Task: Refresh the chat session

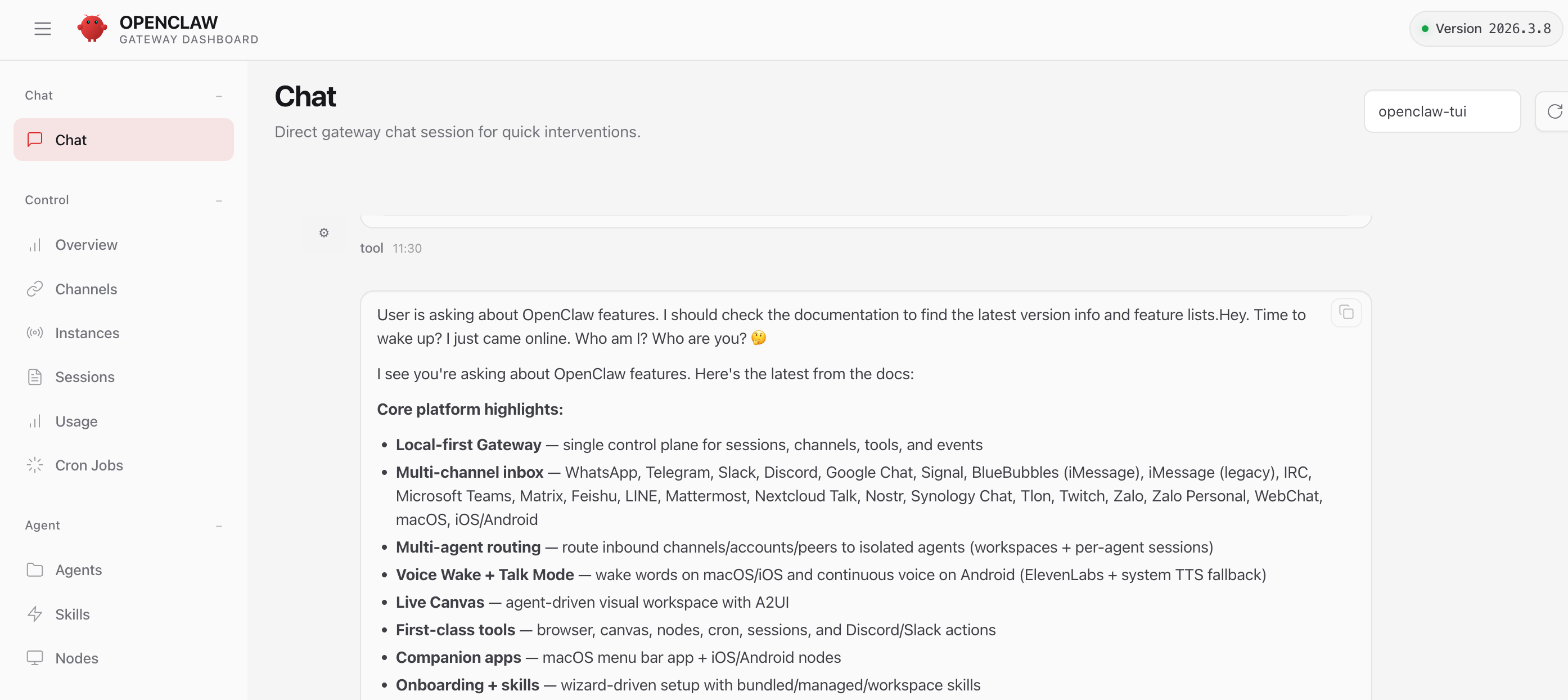Action: [x=1554, y=111]
